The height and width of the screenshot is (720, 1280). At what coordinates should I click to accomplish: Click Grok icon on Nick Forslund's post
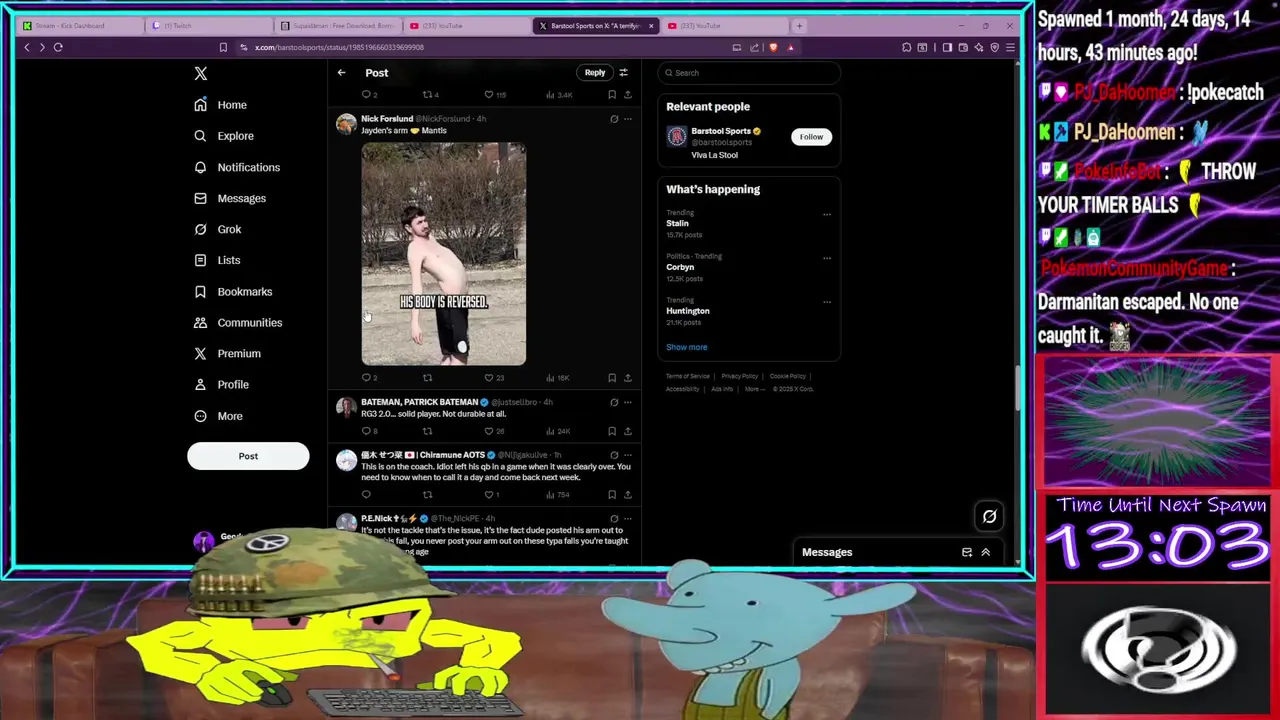[614, 119]
